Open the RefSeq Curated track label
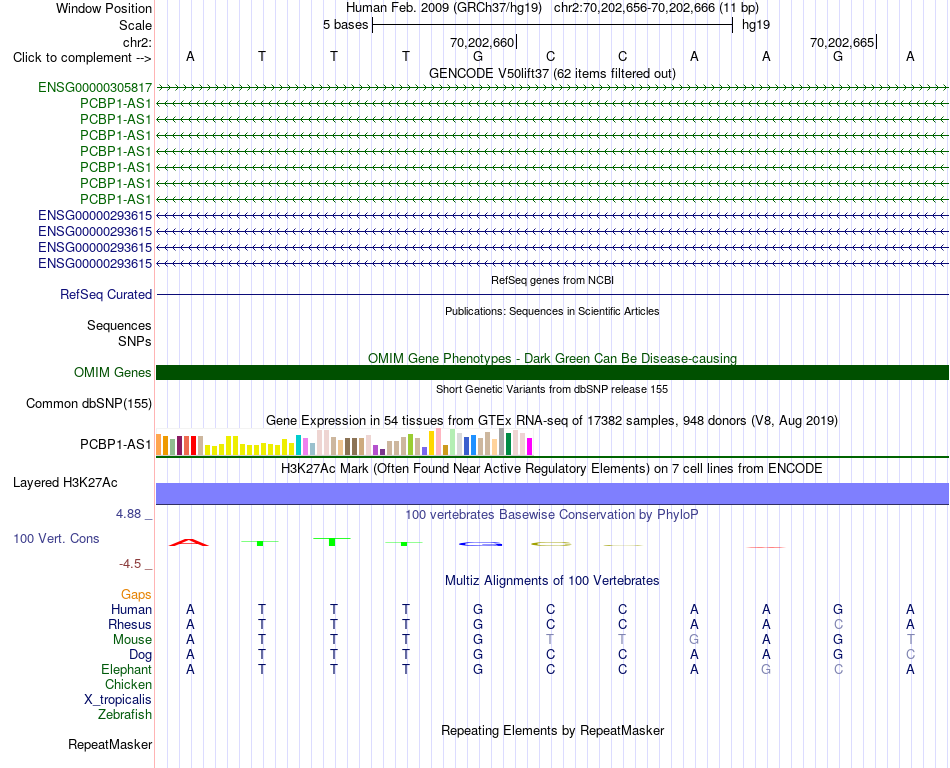 [x=106, y=294]
